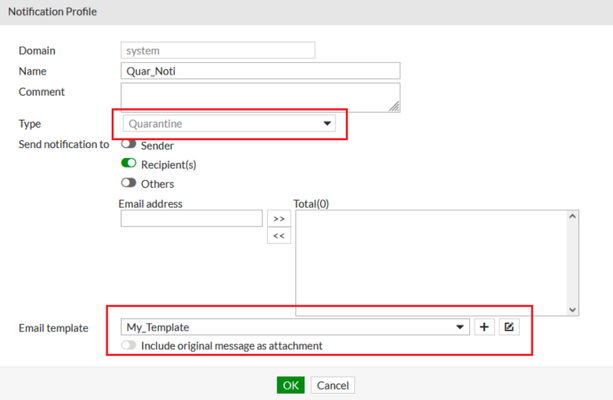Image resolution: width=613 pixels, height=400 pixels.
Task: Open the Type dropdown showing Quarantine
Action: tap(230, 124)
